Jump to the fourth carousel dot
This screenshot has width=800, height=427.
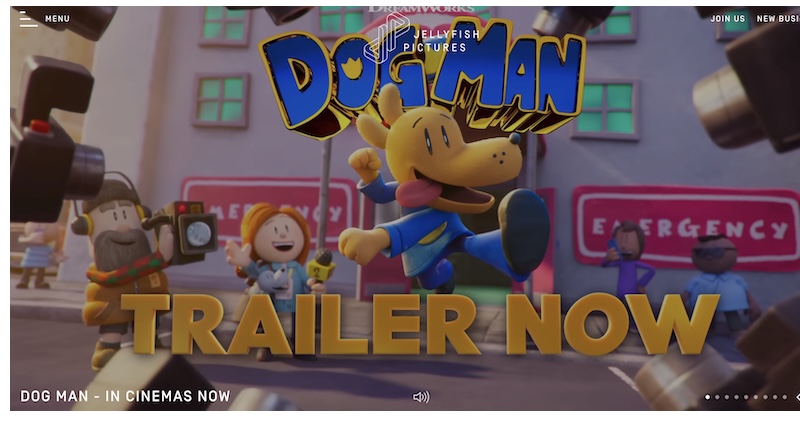pos(737,397)
